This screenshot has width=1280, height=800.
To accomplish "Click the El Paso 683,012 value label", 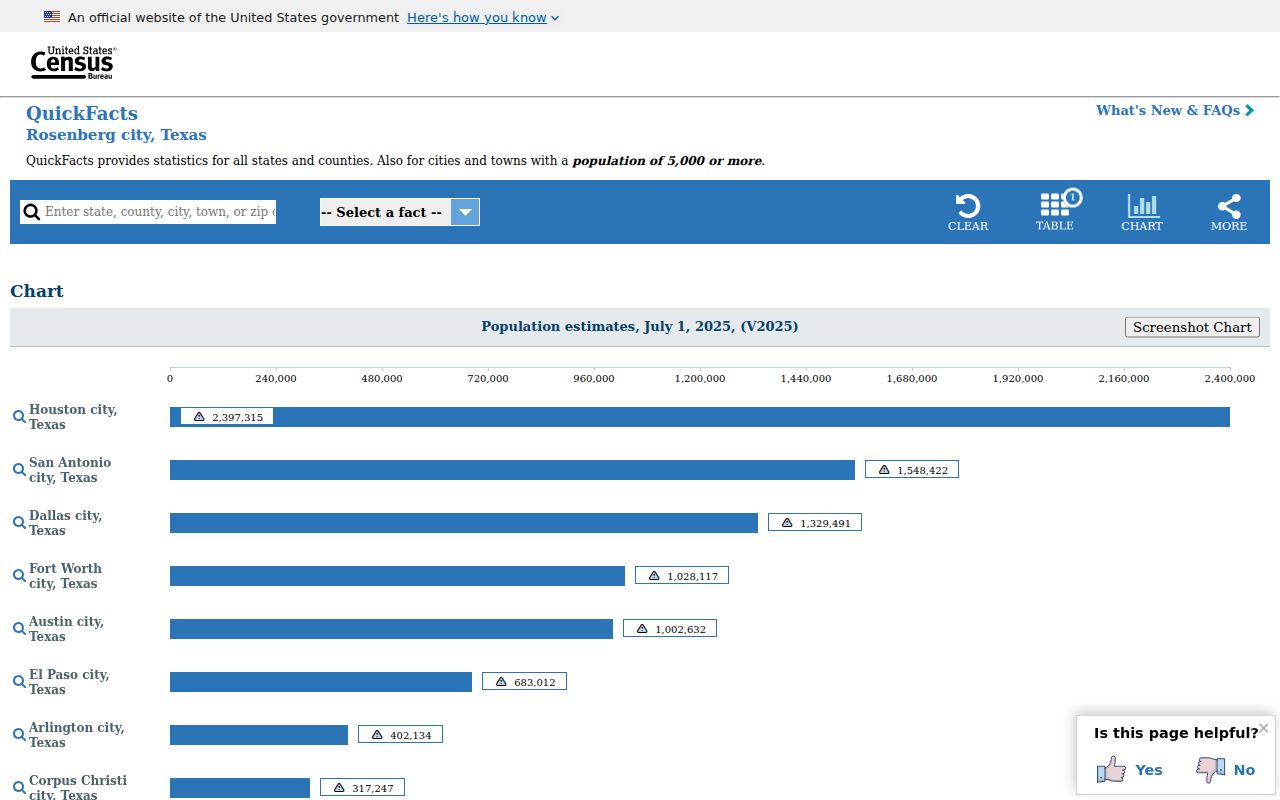I will [x=524, y=682].
